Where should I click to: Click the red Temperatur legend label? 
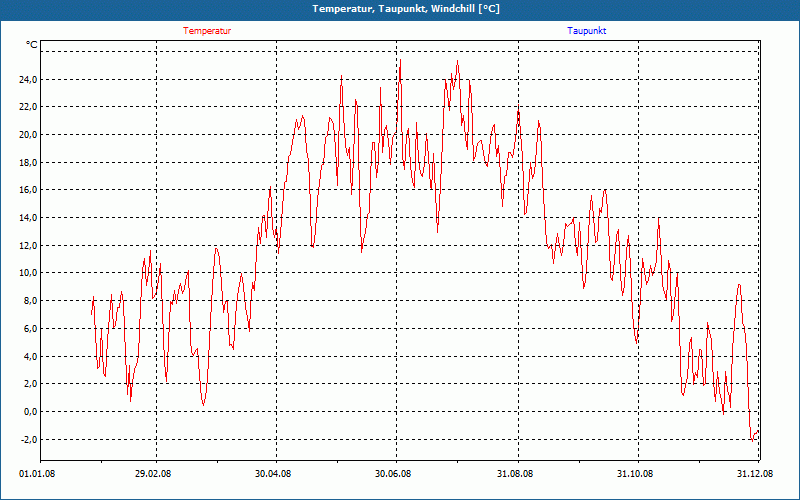pos(207,31)
